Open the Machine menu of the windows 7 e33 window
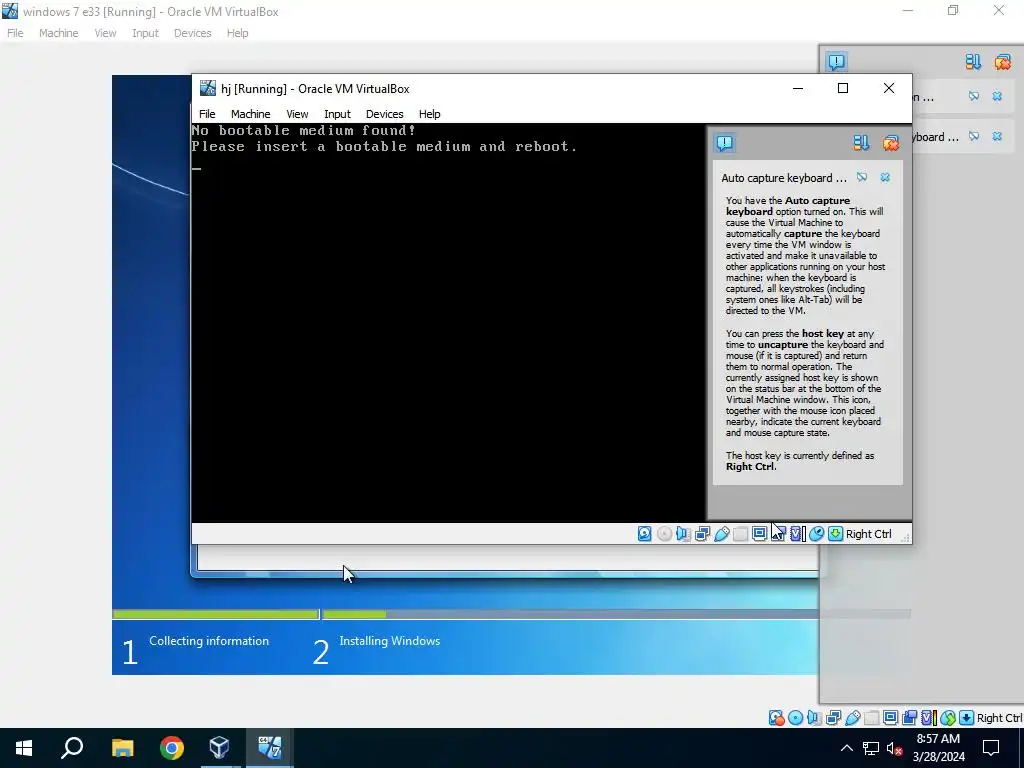 coord(58,33)
